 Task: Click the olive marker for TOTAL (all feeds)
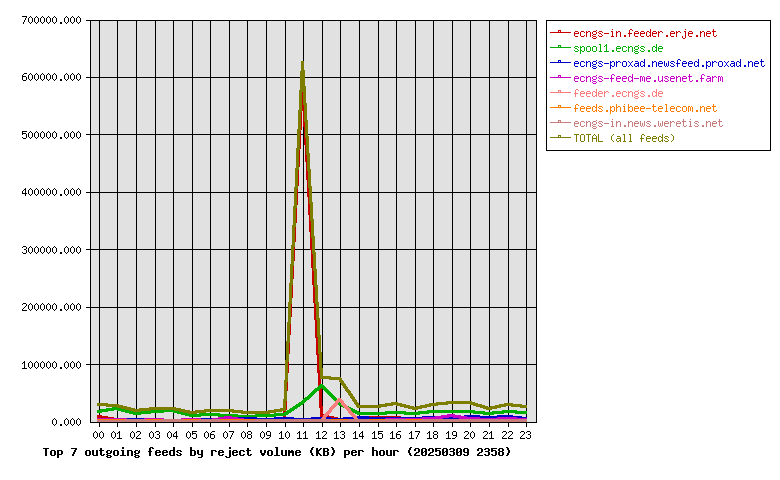(x=560, y=137)
